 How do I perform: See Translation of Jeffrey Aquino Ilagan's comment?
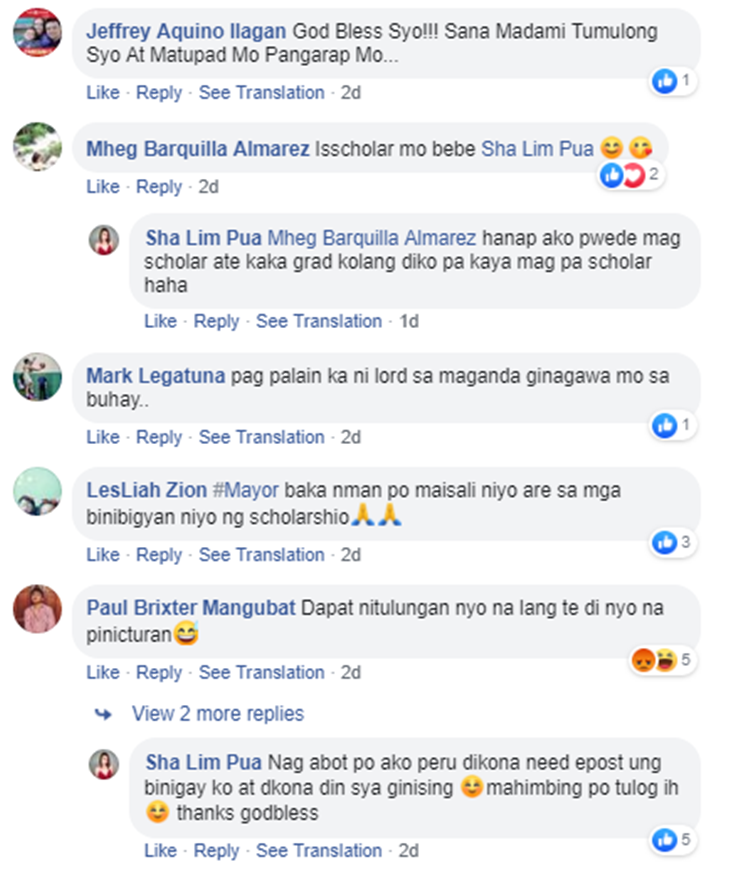click(262, 93)
